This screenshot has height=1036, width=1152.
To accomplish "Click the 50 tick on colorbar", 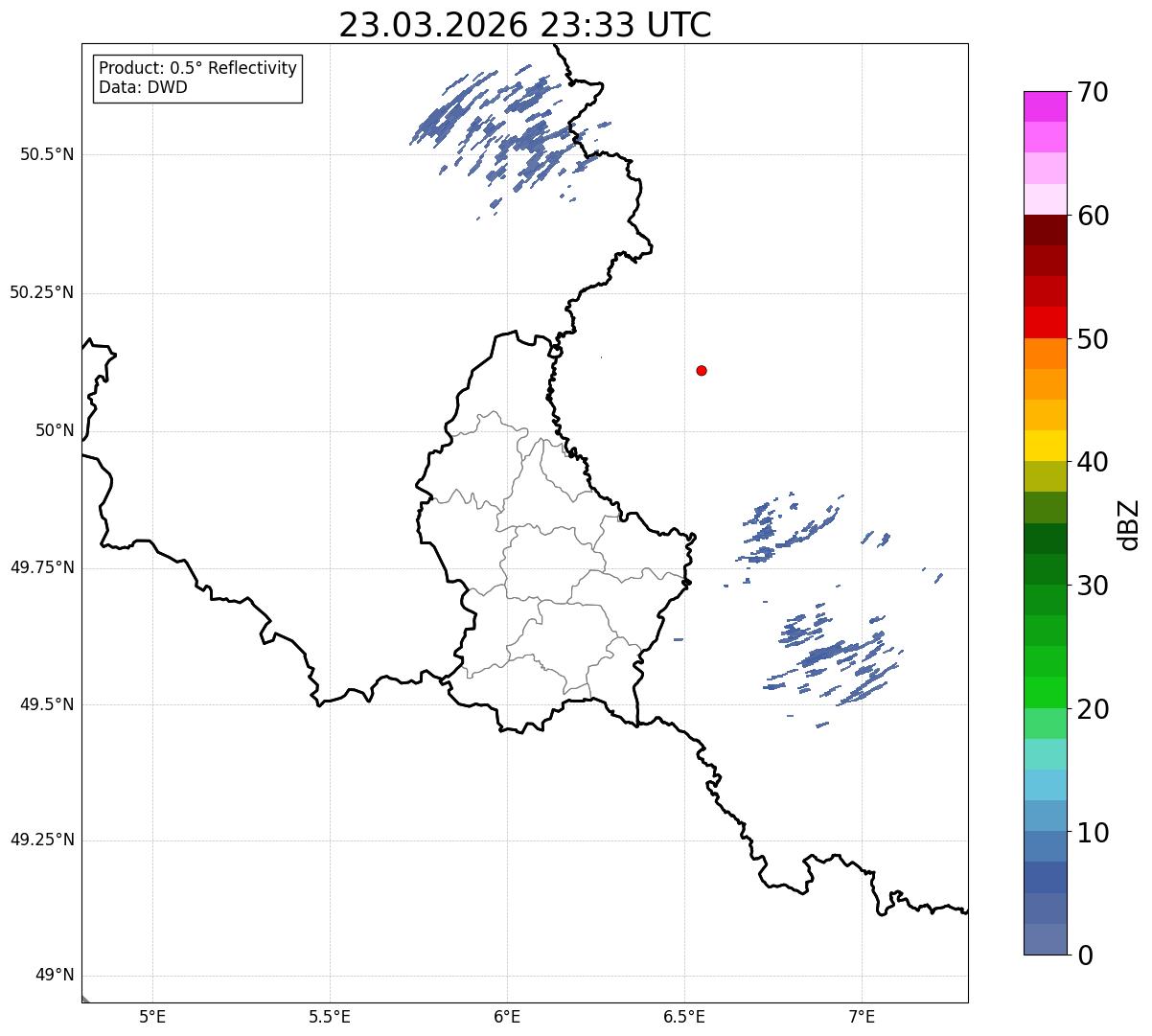I will [1093, 339].
